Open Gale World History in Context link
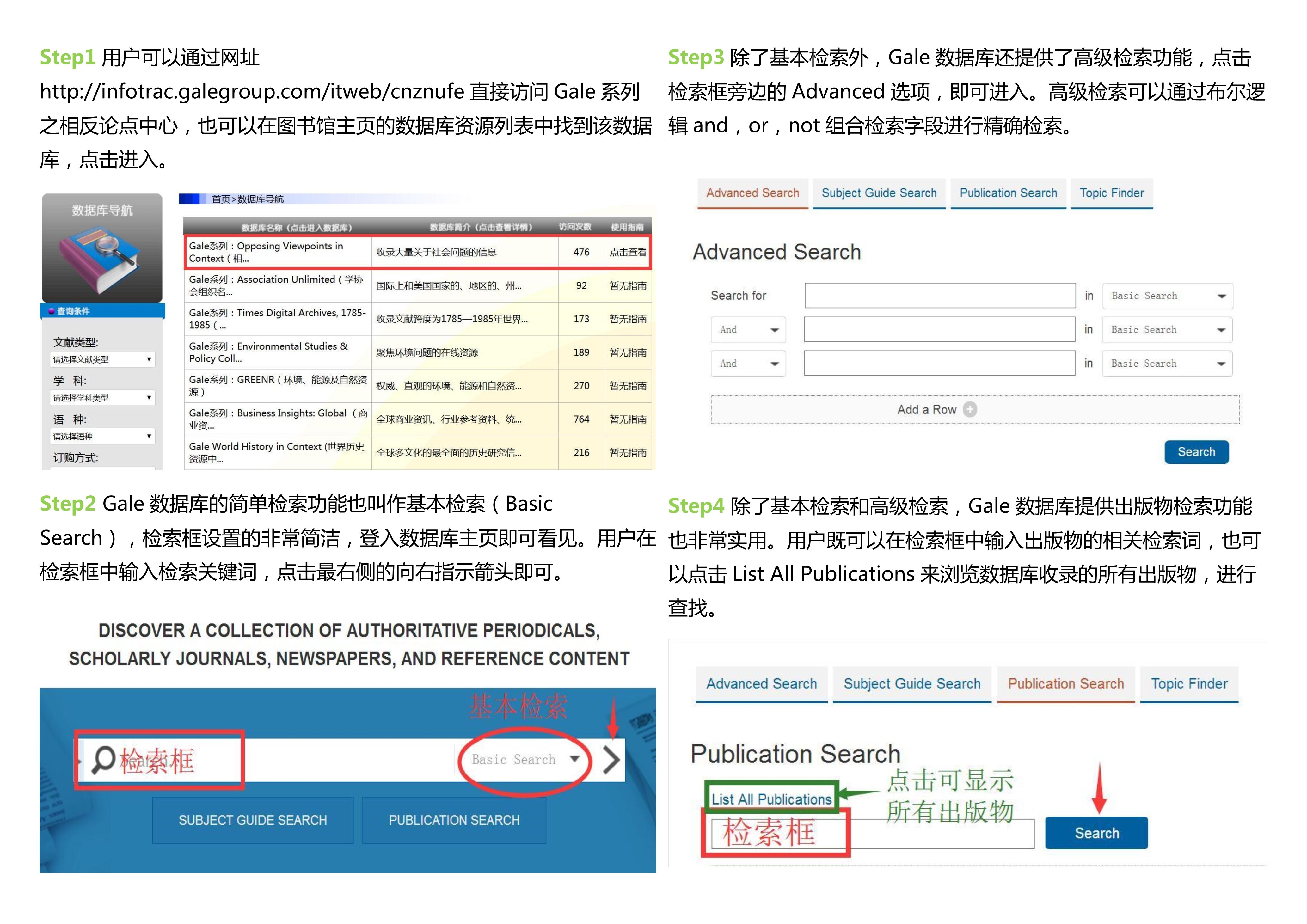 (277, 453)
